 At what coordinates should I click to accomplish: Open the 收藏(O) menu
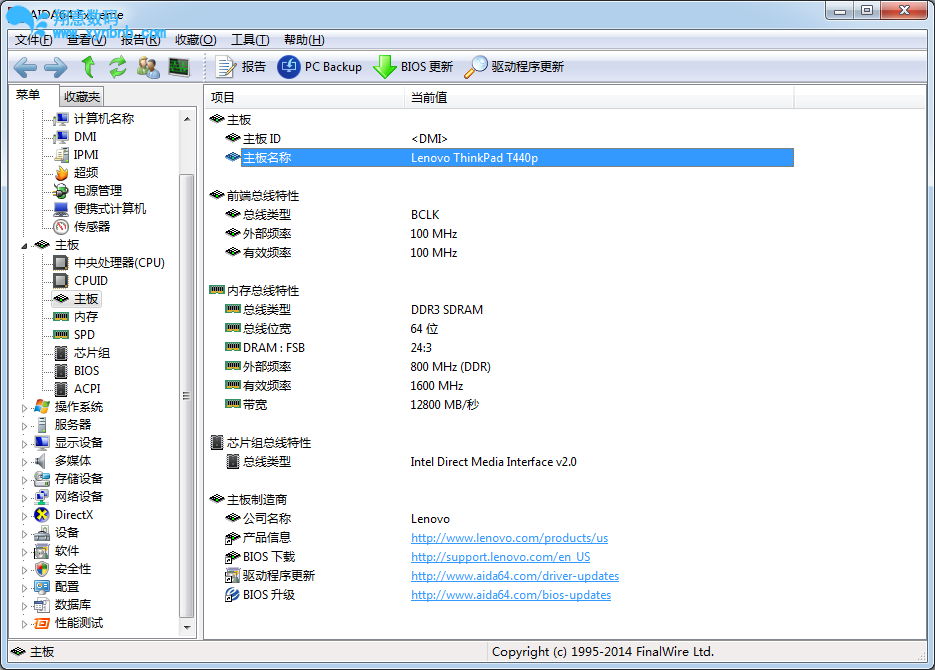tap(196, 40)
